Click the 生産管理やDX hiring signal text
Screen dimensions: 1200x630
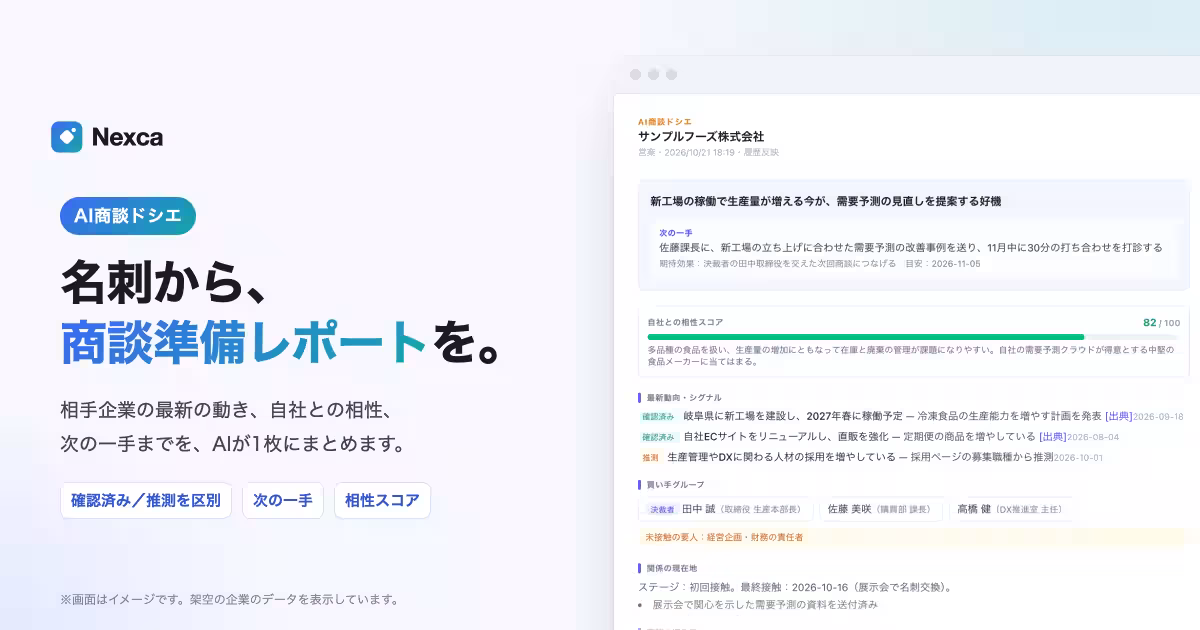coord(860,457)
